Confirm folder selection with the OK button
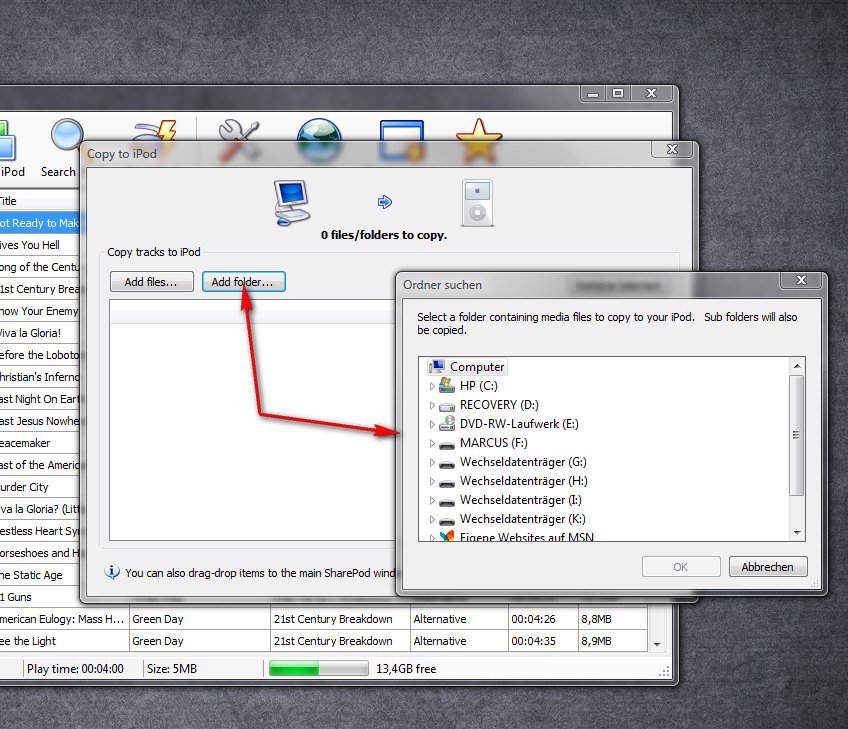 coord(681,567)
